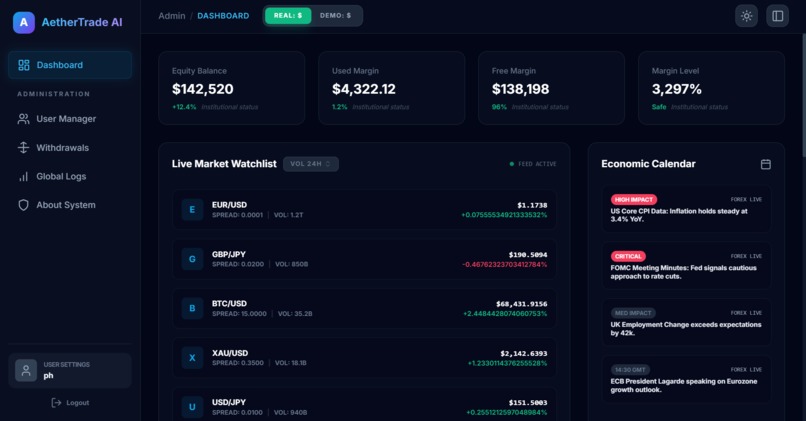Screen dimensions: 806x421
Task: Open About System page
Action: click(70, 205)
